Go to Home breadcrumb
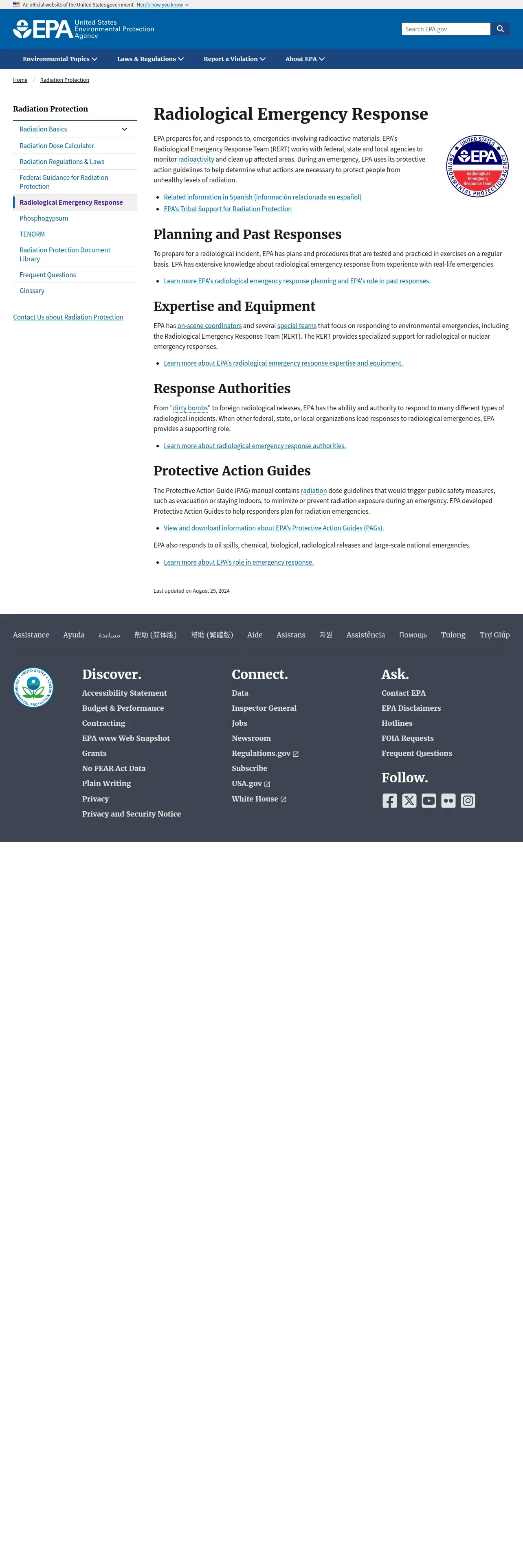 (20, 80)
